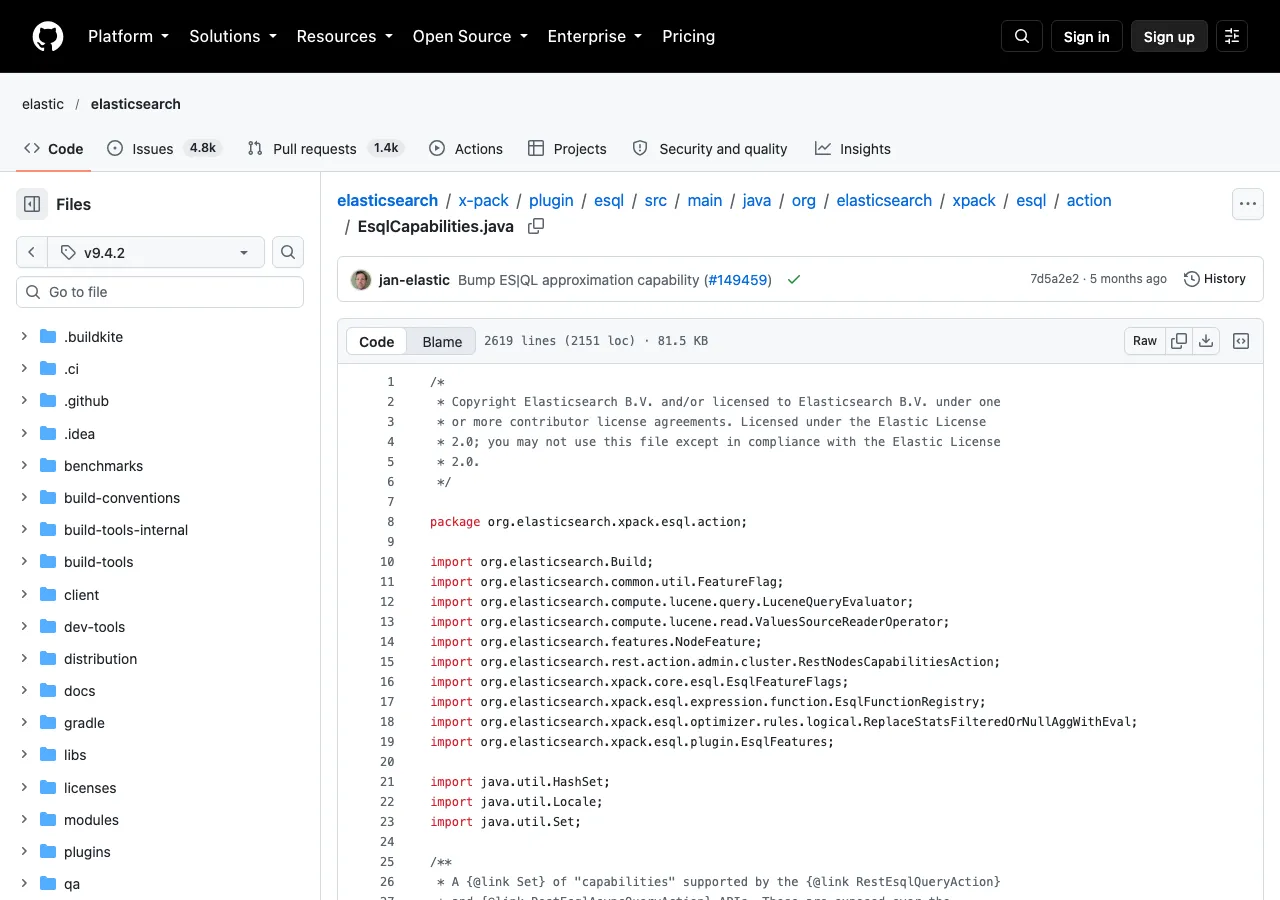Download the raw file
The image size is (1280, 900).
(x=1206, y=341)
